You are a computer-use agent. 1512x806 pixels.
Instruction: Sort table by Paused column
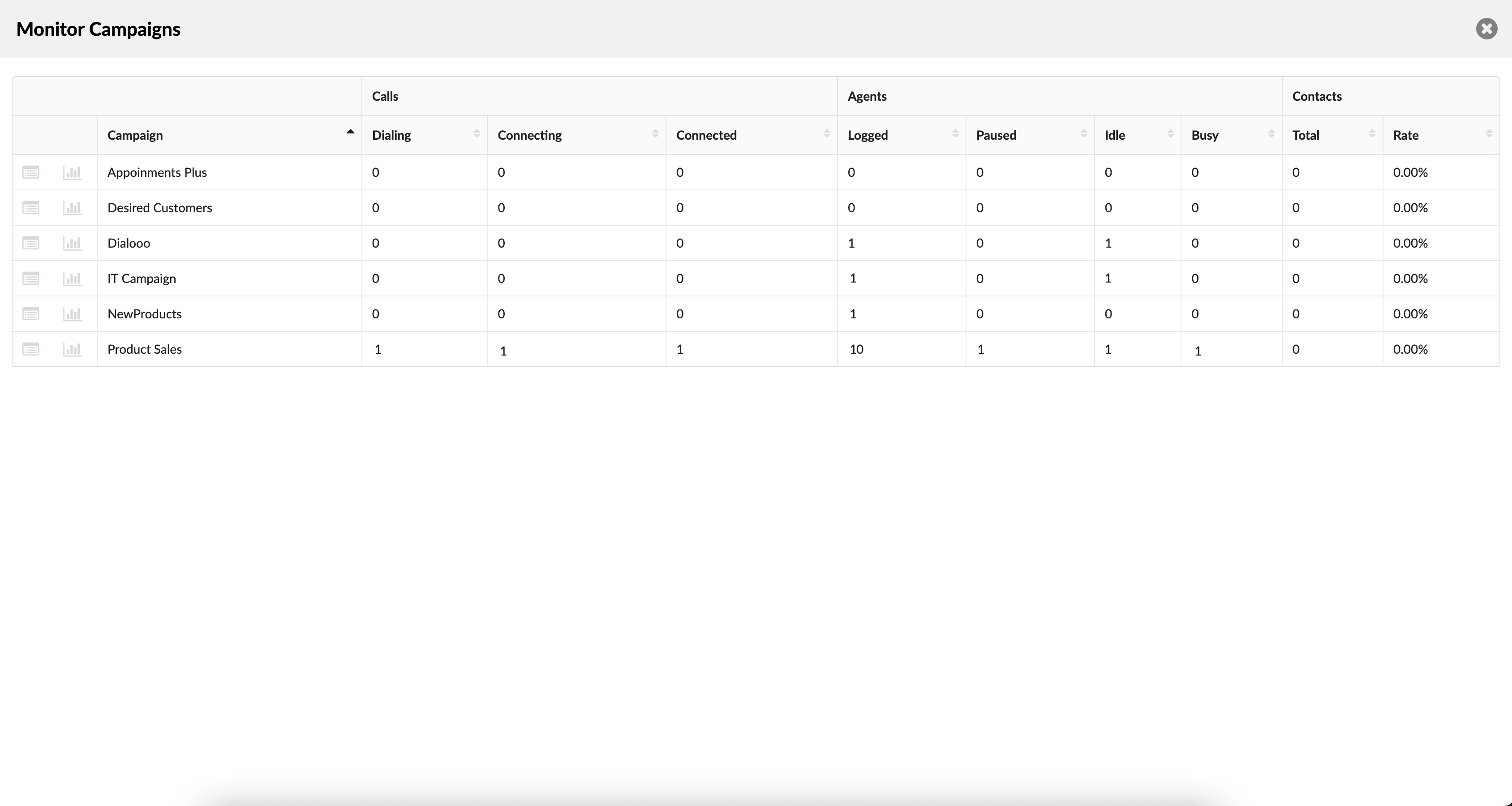[x=1030, y=135]
